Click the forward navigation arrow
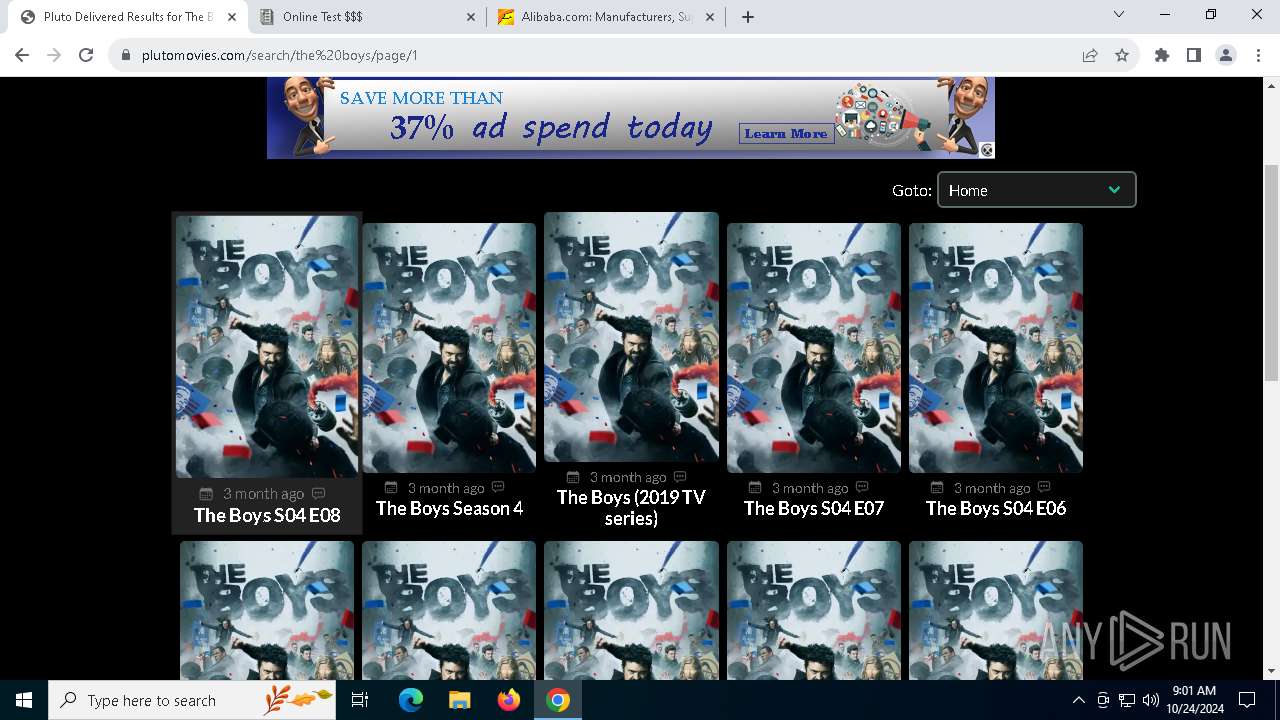Screen dimensions: 1280x720 coord(54,55)
